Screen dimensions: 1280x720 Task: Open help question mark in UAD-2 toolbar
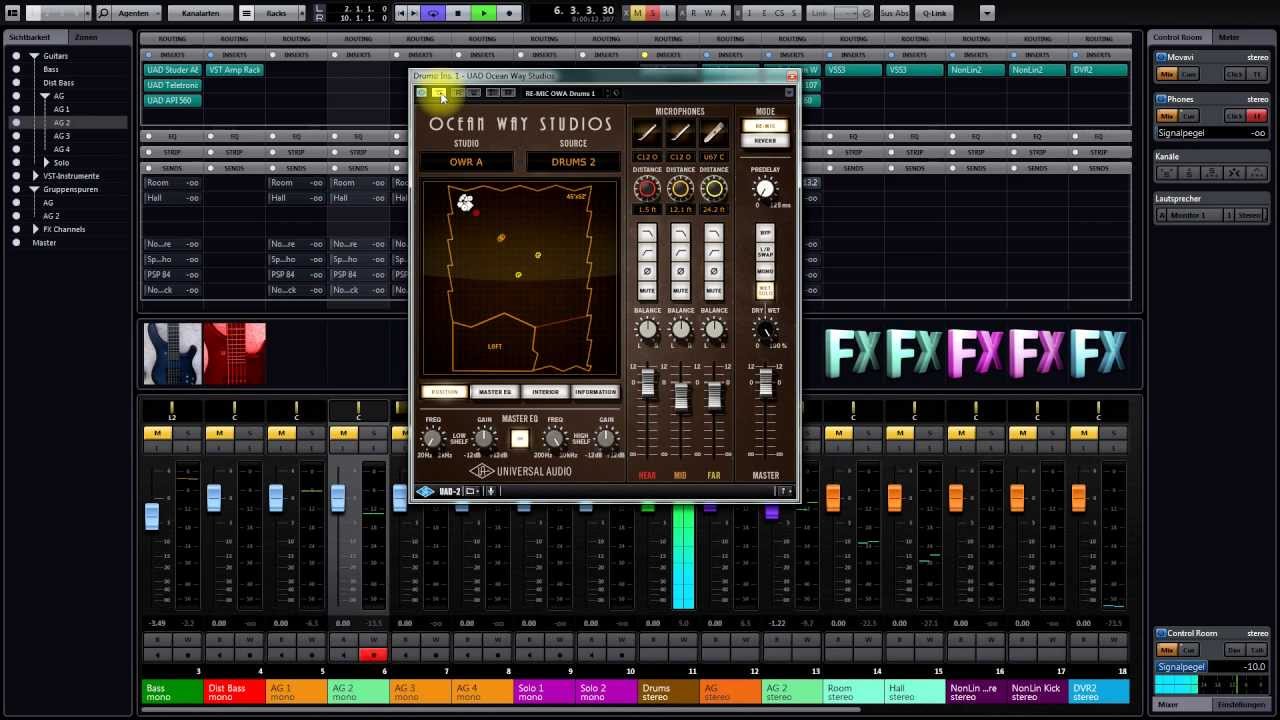pyautogui.click(x=785, y=491)
